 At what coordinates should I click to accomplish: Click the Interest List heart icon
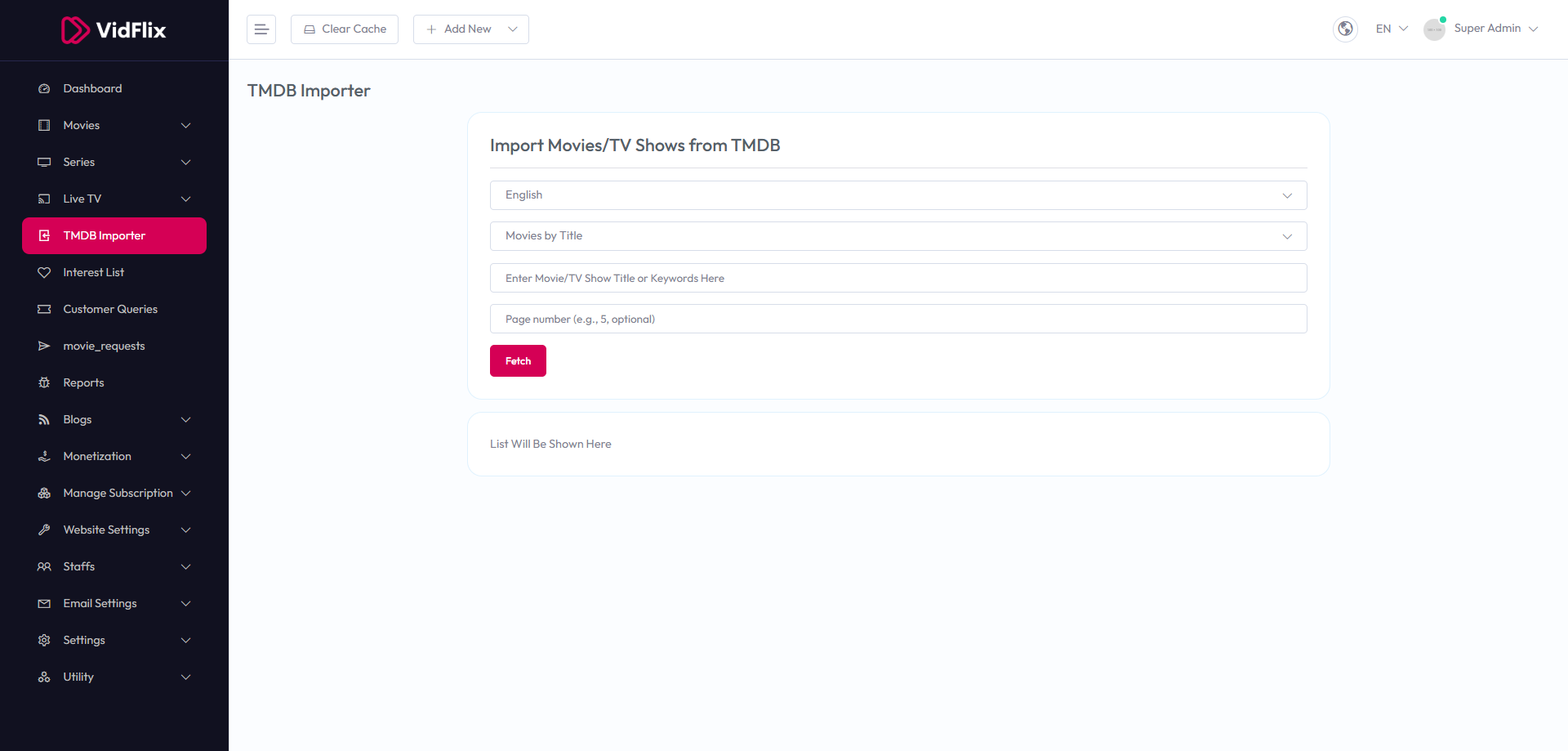[44, 272]
